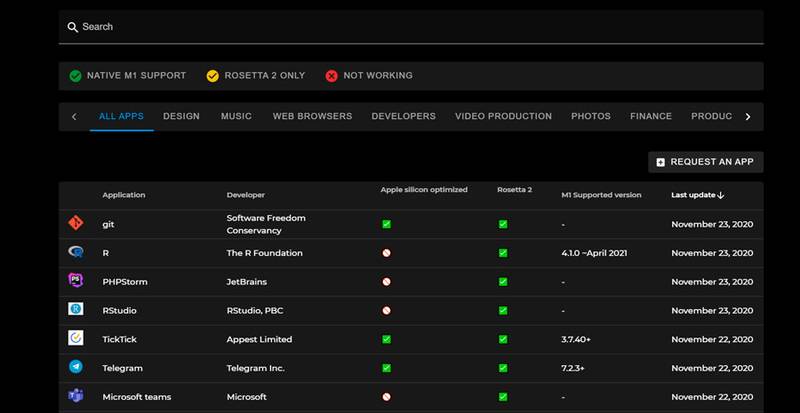Click The R Foundation developer cell
This screenshot has height=413, width=800.
tap(264, 253)
